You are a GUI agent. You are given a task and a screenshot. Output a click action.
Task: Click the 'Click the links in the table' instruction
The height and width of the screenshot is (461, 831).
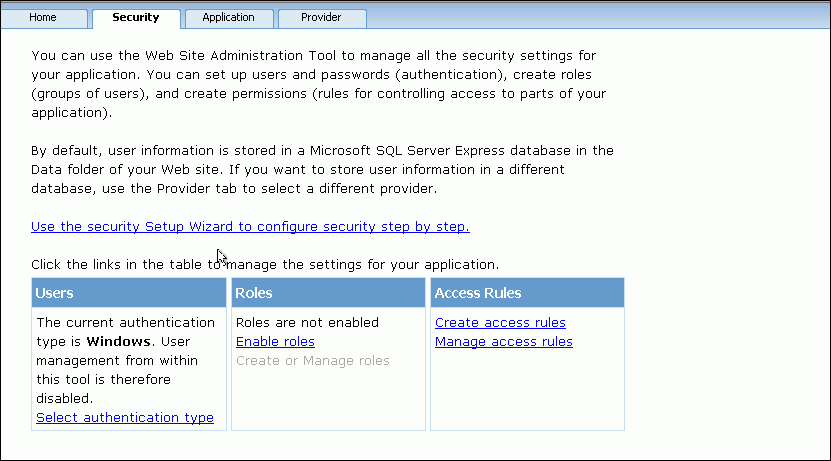click(265, 265)
